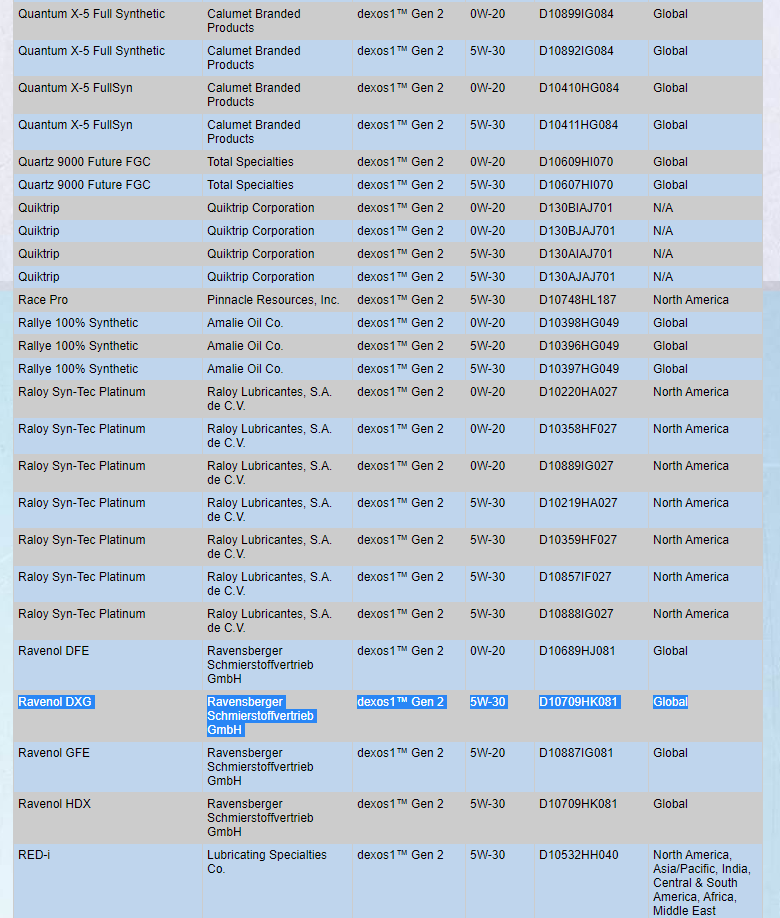
Task: Click Amalie Oil Co. cell for license D10398HG049
Action: 245,323
